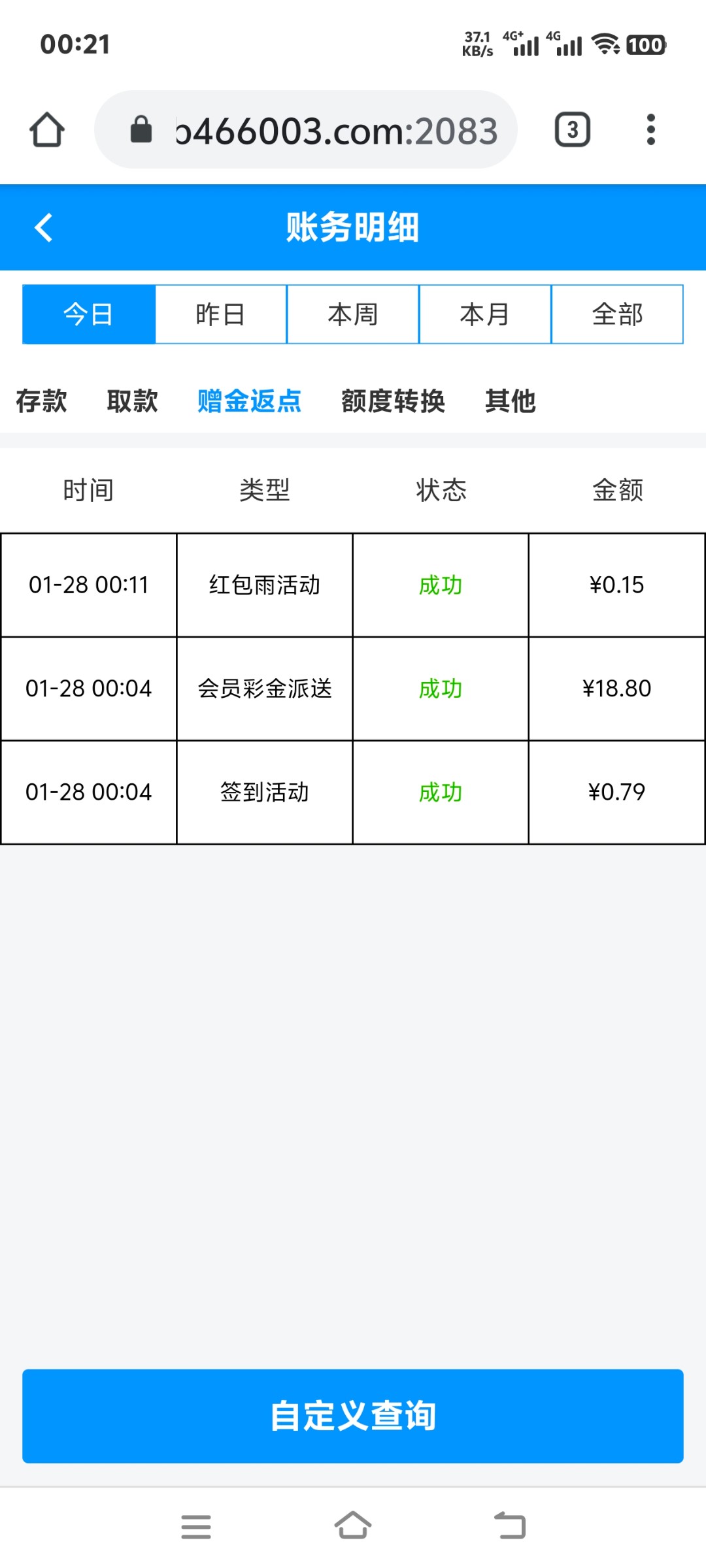Switch to the 本周 date filter
The image size is (706, 1568).
tap(353, 314)
